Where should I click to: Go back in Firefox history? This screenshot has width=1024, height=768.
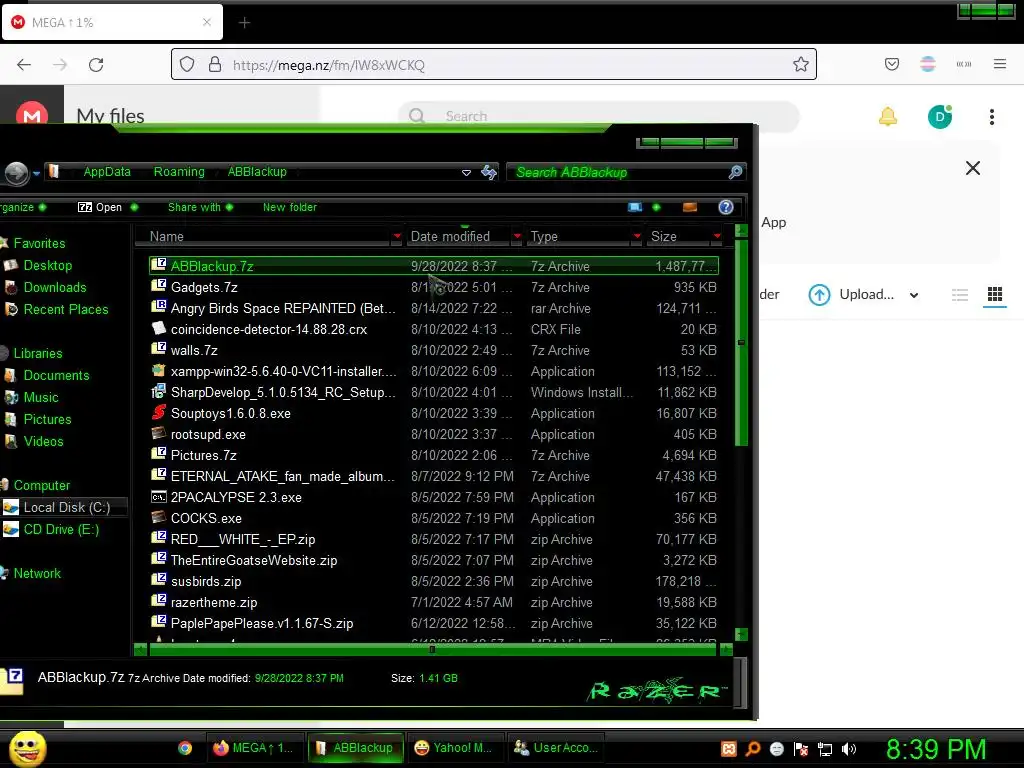tap(24, 64)
